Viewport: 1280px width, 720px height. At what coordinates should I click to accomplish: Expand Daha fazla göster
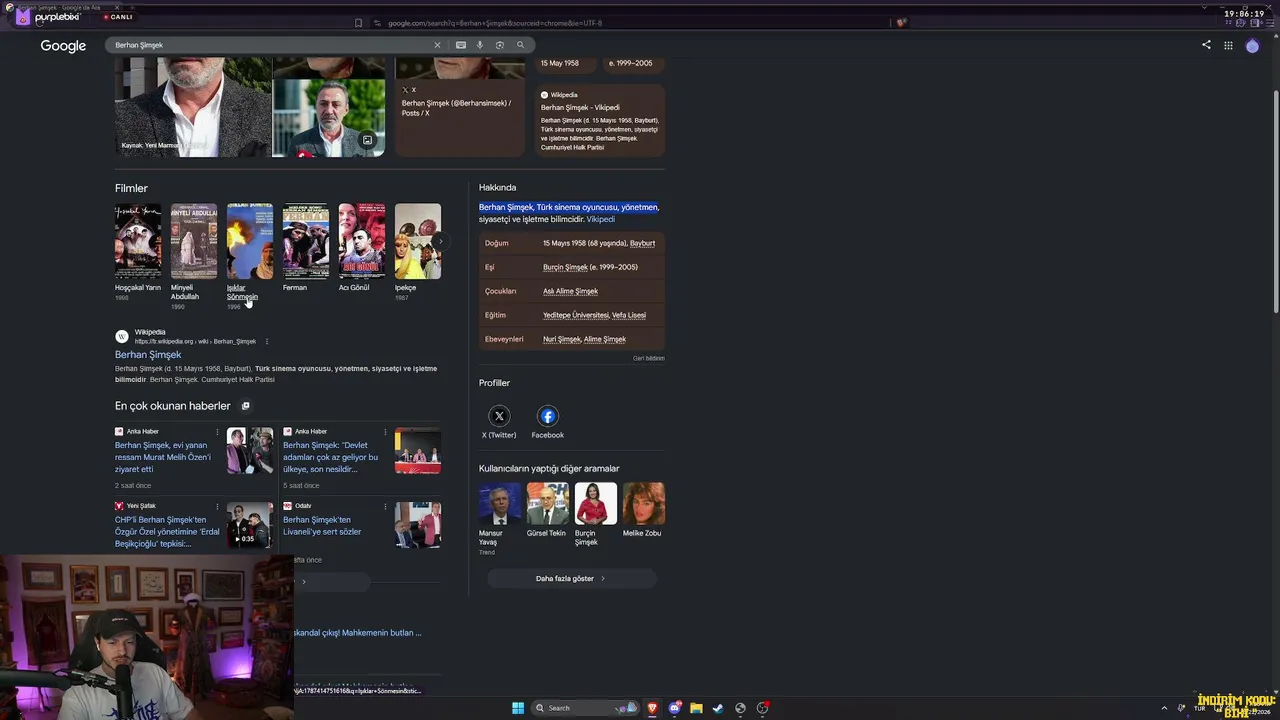point(571,578)
